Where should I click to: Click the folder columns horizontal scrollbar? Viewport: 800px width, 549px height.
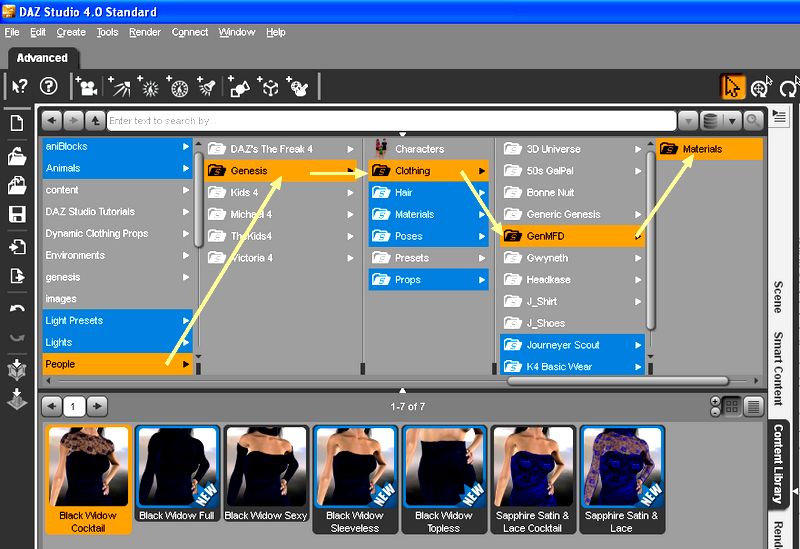point(617,381)
